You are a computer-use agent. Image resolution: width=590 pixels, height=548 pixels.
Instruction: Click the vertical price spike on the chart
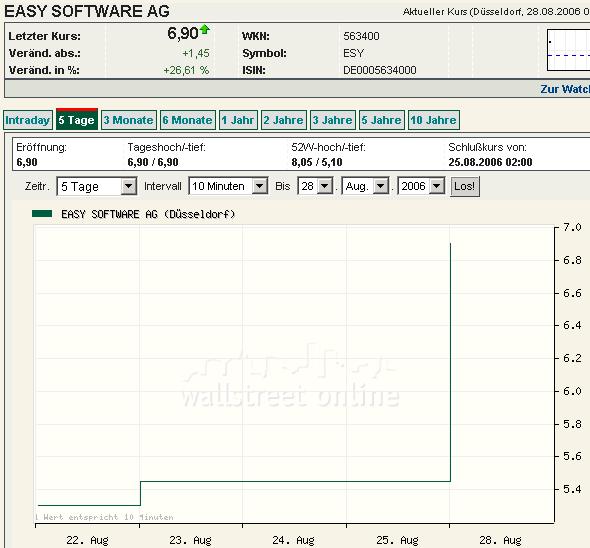450,362
